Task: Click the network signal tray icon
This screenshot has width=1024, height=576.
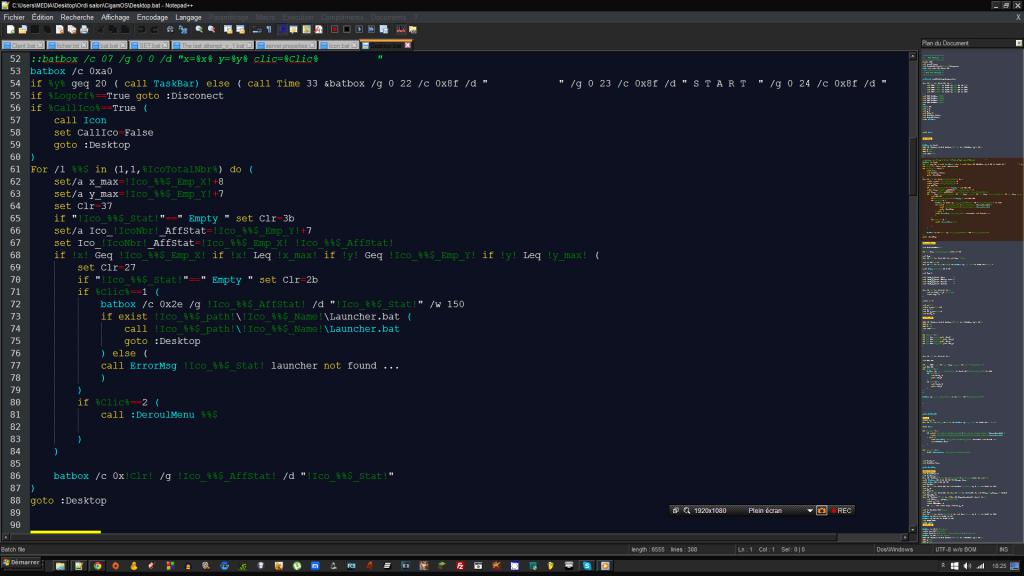Action: point(980,566)
